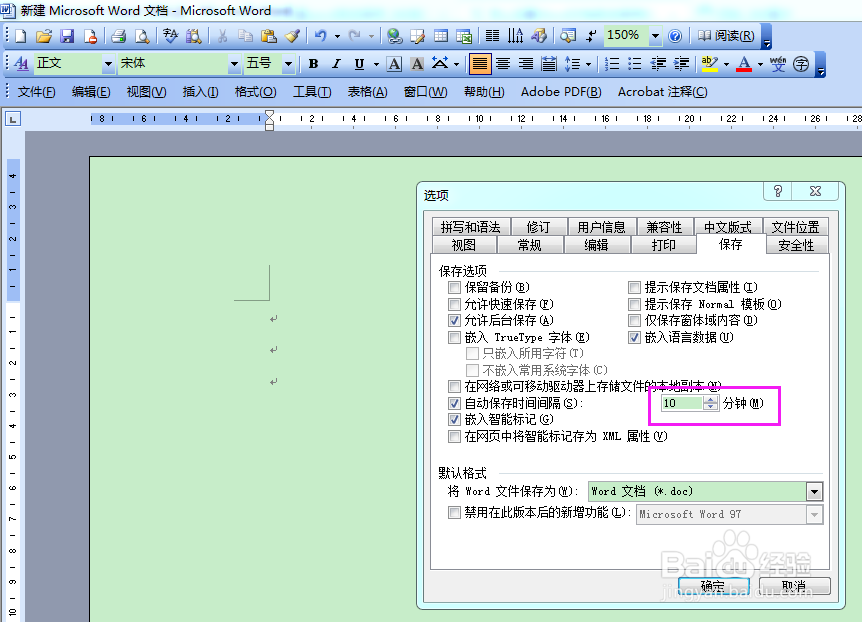The image size is (862, 622).
Task: Undo the last action
Action: click(x=321, y=36)
